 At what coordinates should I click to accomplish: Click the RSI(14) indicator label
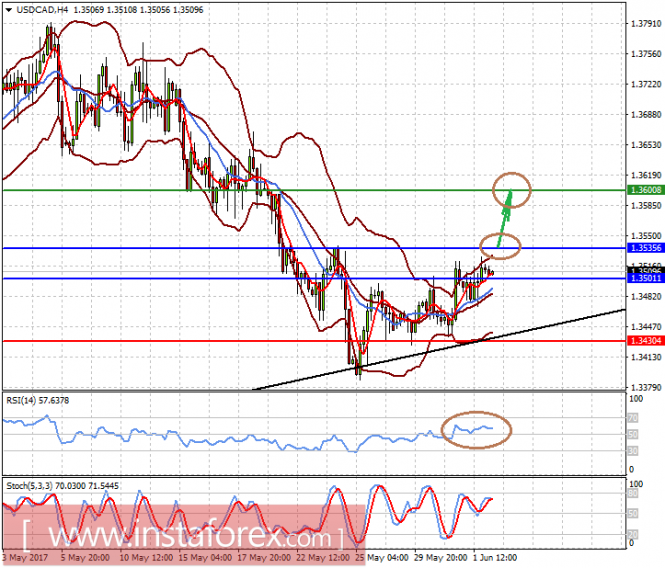pyautogui.click(x=38, y=400)
